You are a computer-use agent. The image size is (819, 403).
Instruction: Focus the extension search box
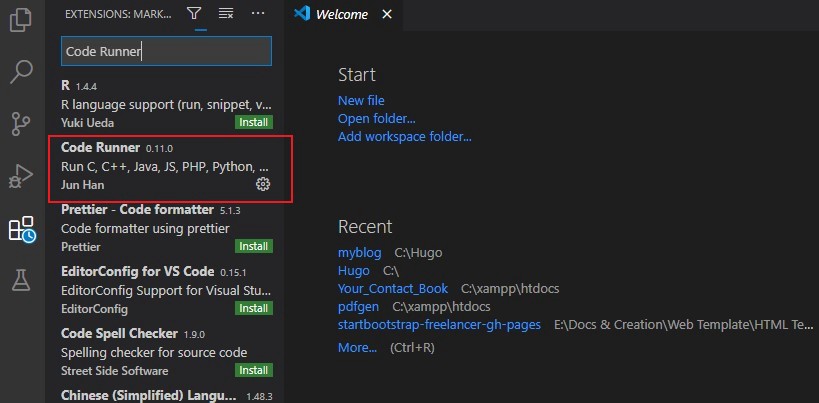click(166, 51)
